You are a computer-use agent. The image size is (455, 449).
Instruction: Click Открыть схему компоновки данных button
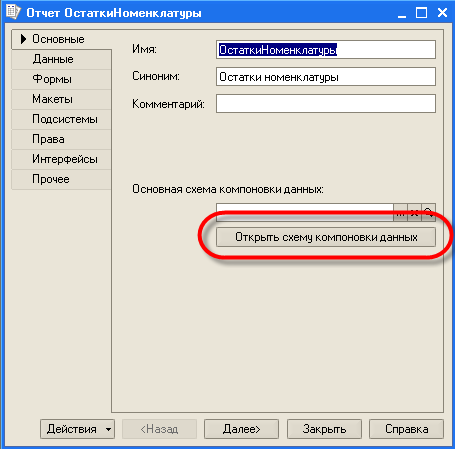[x=326, y=237]
